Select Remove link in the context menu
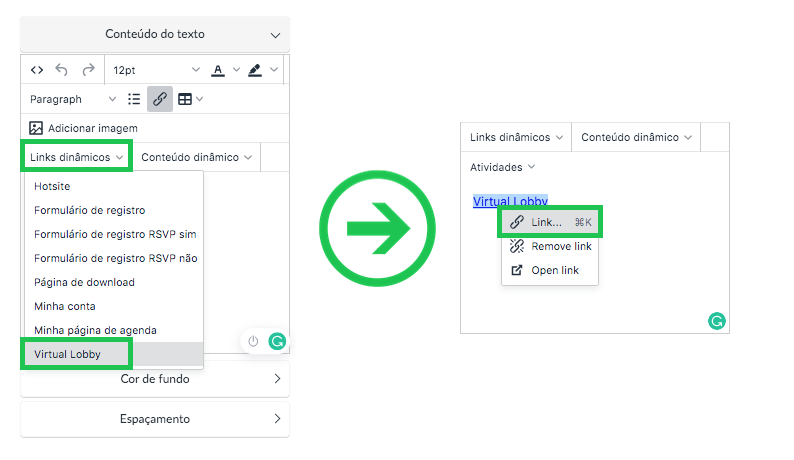 coord(550,246)
